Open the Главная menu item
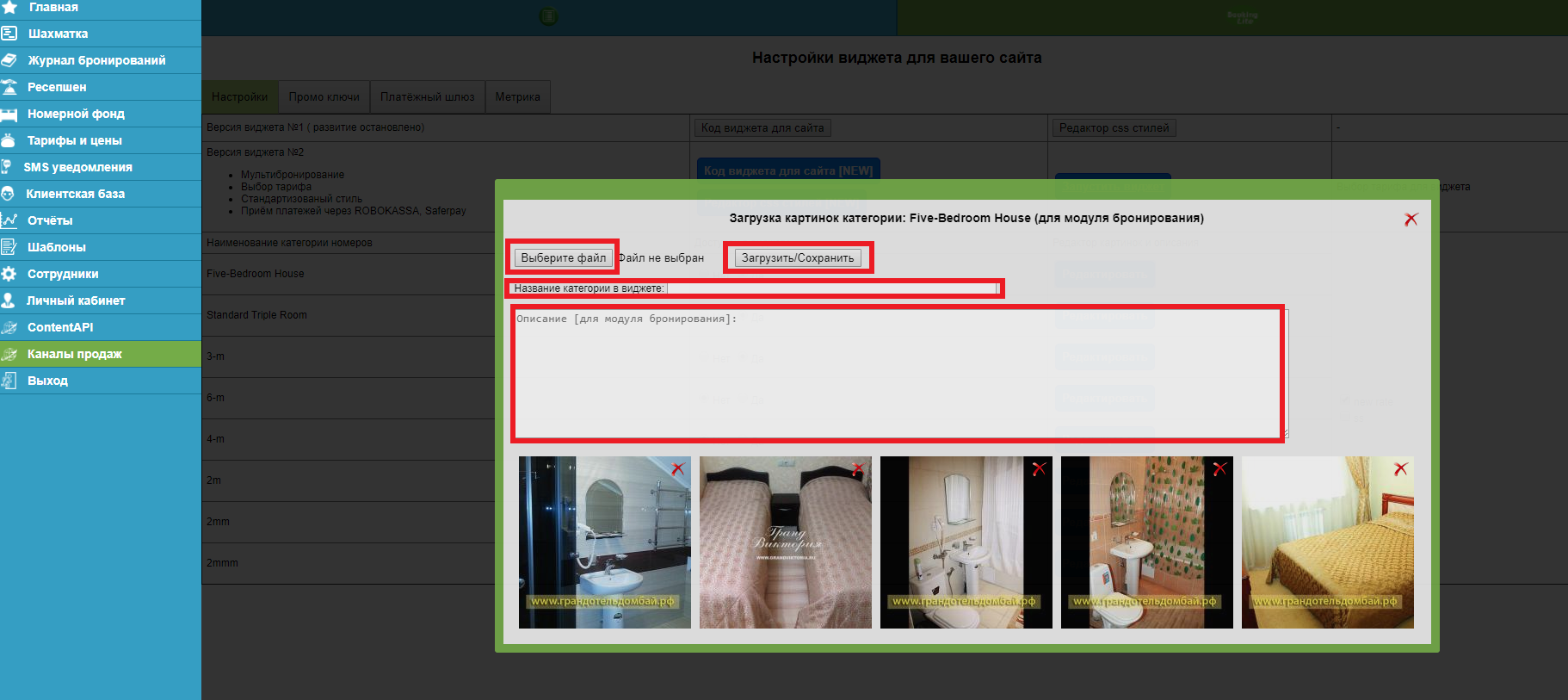 [x=101, y=7]
